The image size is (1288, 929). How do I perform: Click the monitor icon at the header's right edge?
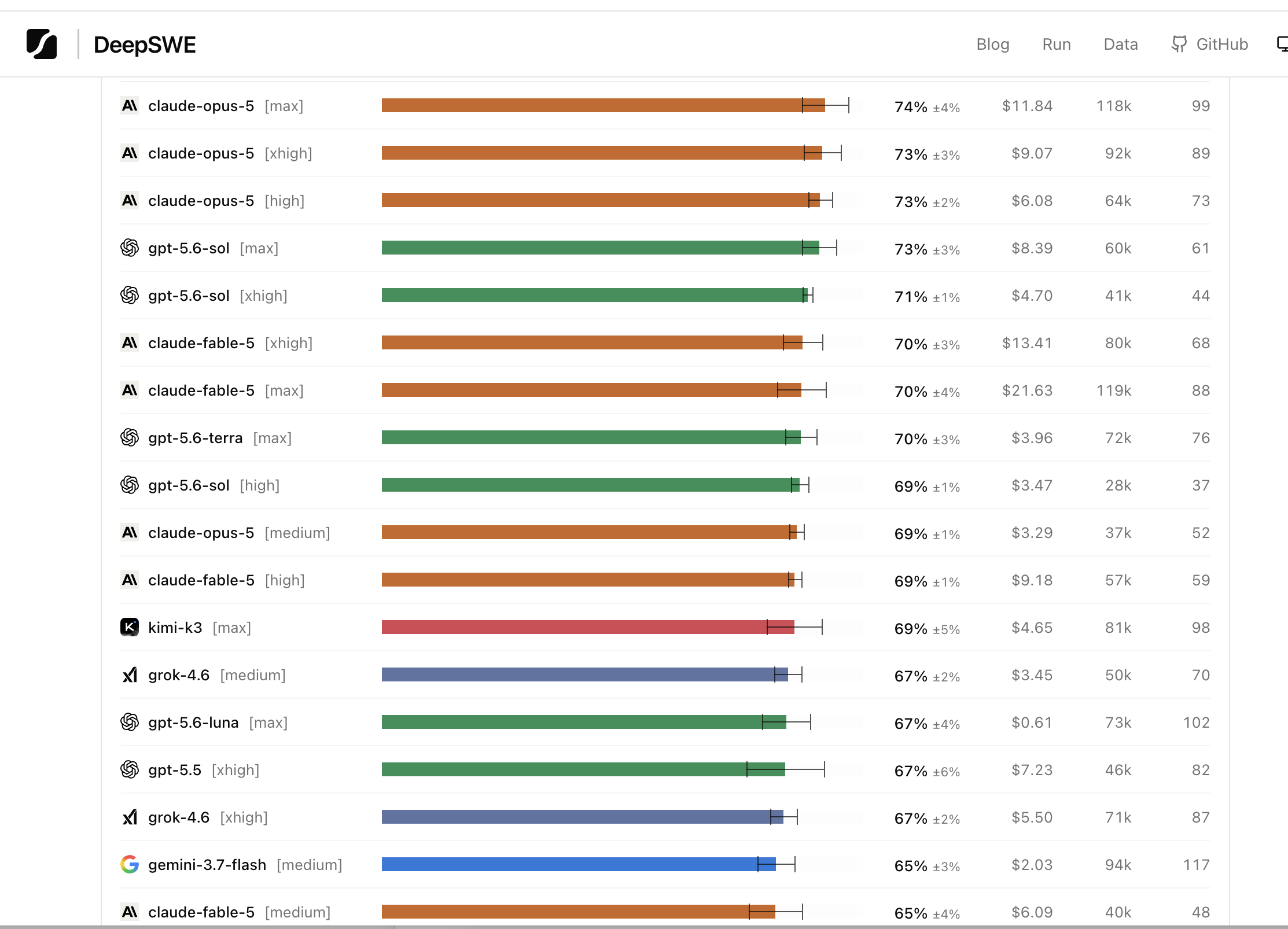(x=1282, y=44)
